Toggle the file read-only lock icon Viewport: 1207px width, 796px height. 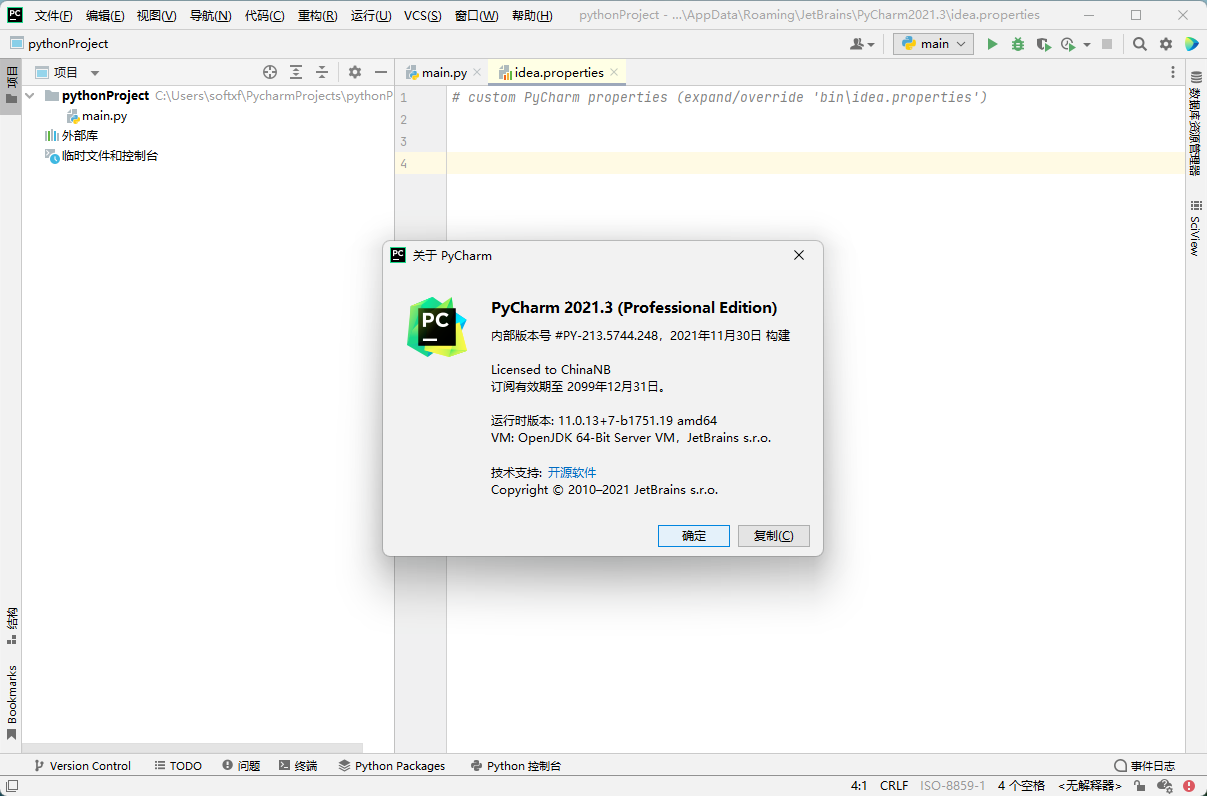coord(1139,786)
